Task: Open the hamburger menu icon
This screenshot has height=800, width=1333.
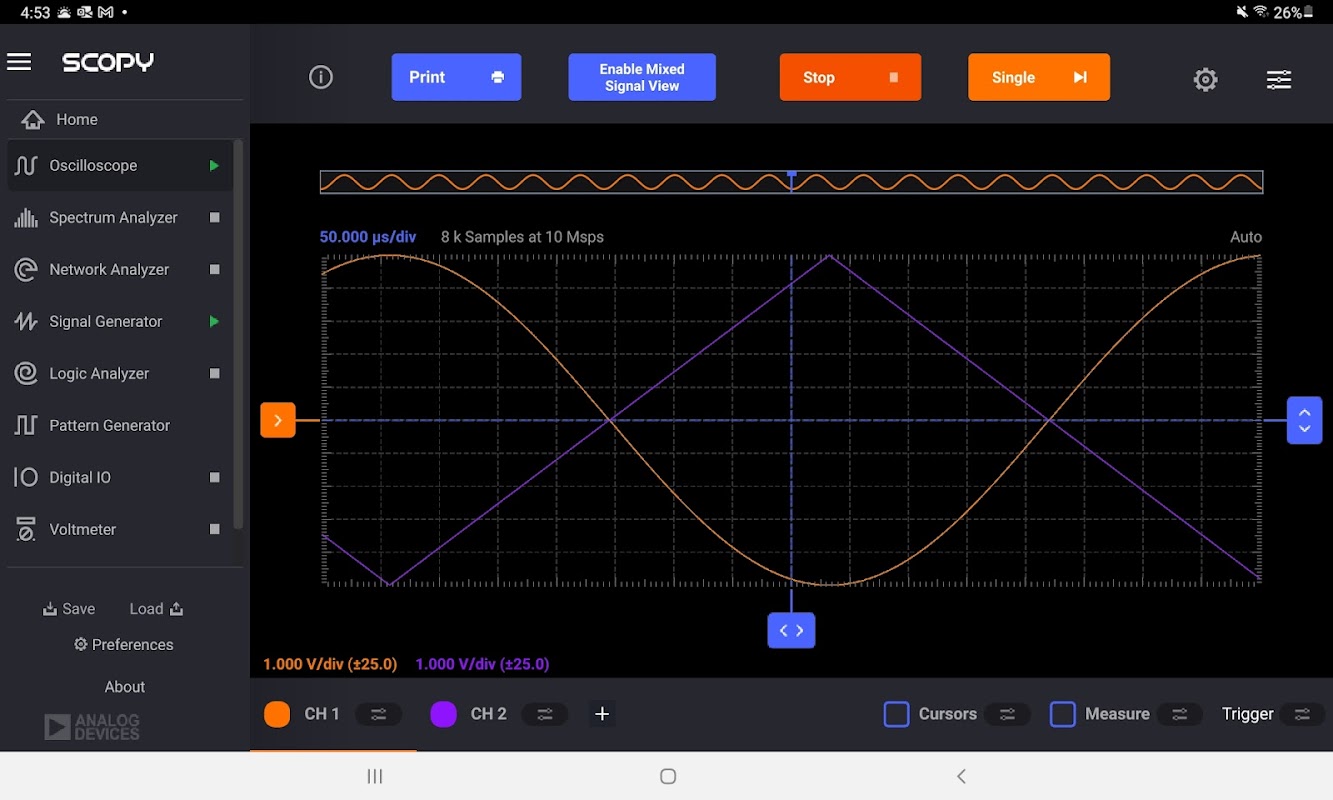Action: (x=19, y=62)
